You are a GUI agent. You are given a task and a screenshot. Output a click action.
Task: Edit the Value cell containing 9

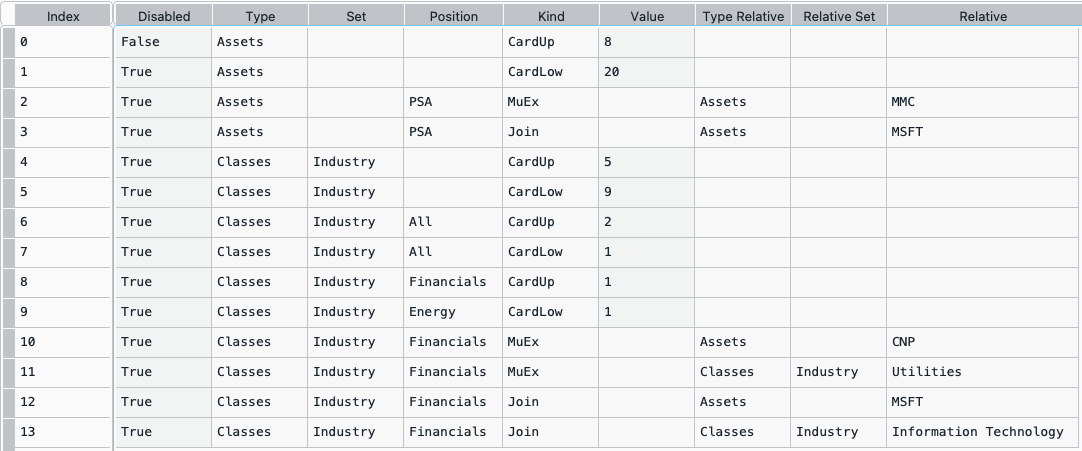[647, 192]
